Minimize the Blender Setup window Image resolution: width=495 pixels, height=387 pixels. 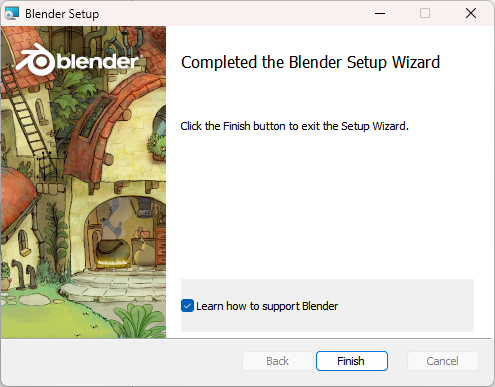click(380, 13)
